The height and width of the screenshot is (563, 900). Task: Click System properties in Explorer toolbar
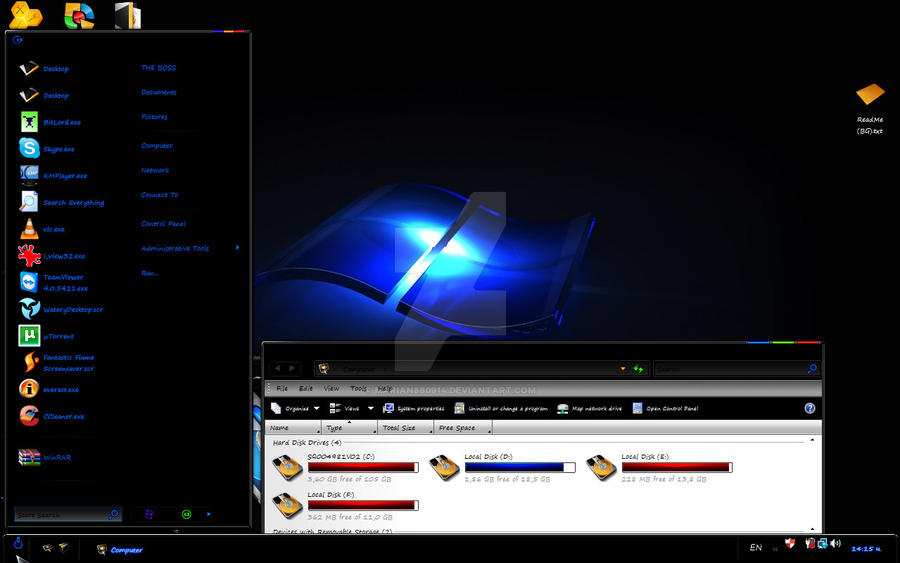click(413, 408)
